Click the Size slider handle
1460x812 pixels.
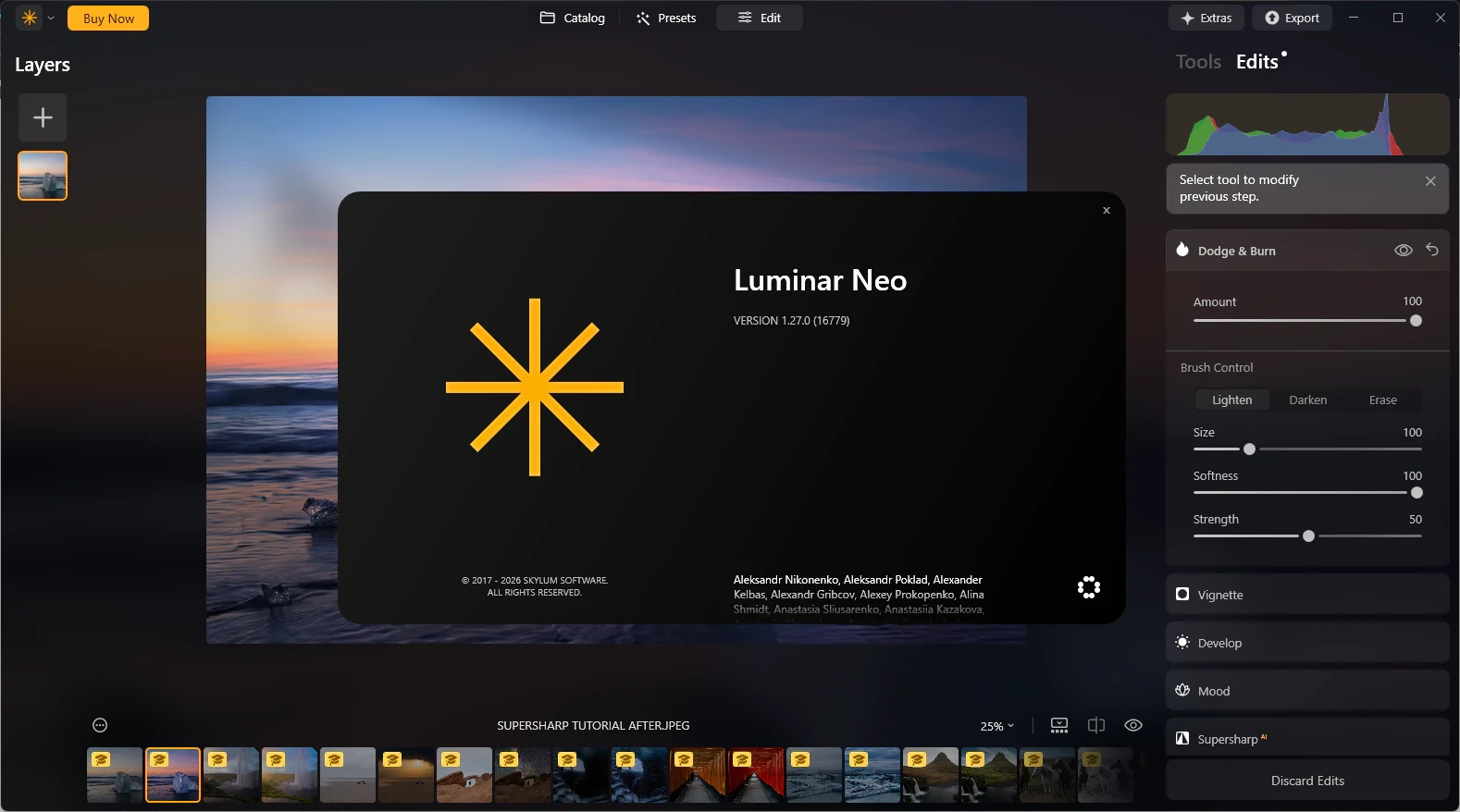1249,449
